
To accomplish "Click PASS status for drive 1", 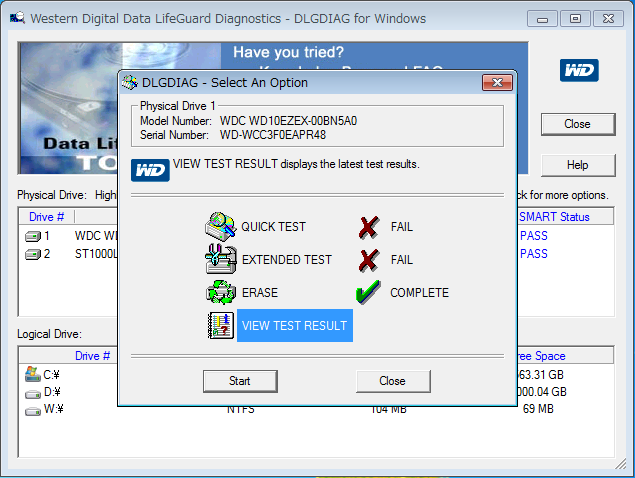I will coord(534,236).
